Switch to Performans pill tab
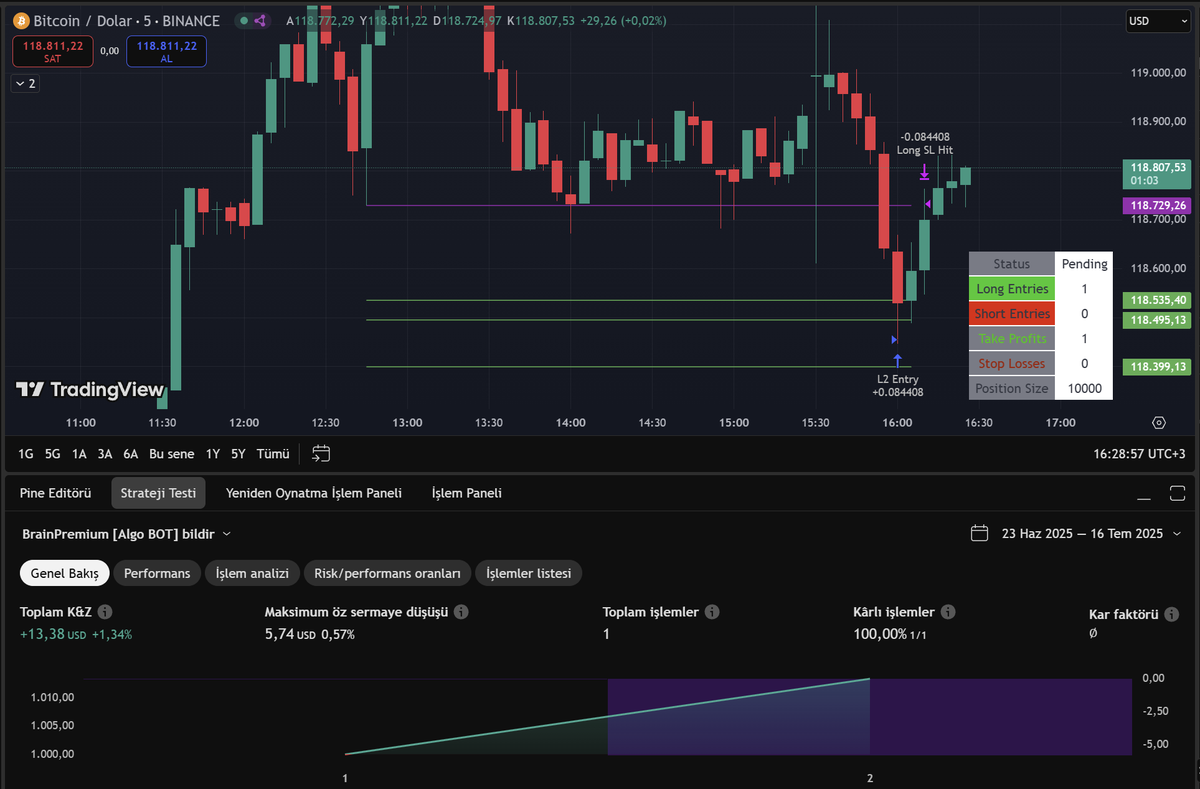The height and width of the screenshot is (789, 1200). coord(157,573)
